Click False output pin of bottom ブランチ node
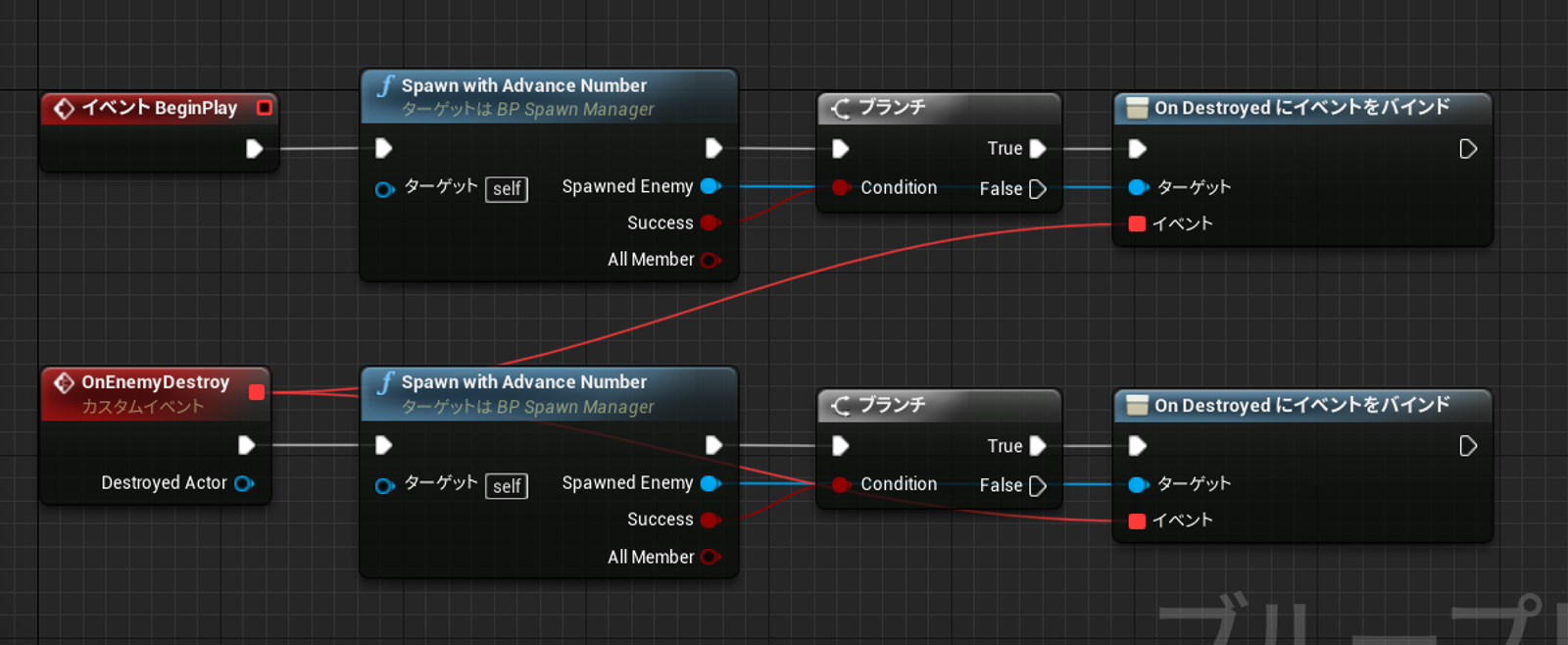 click(1038, 486)
